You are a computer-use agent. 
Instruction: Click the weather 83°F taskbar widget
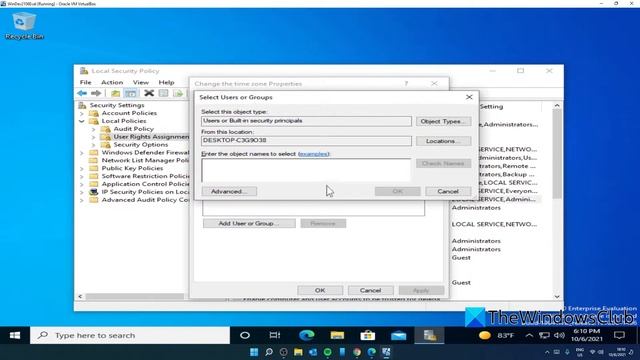[x=497, y=336]
